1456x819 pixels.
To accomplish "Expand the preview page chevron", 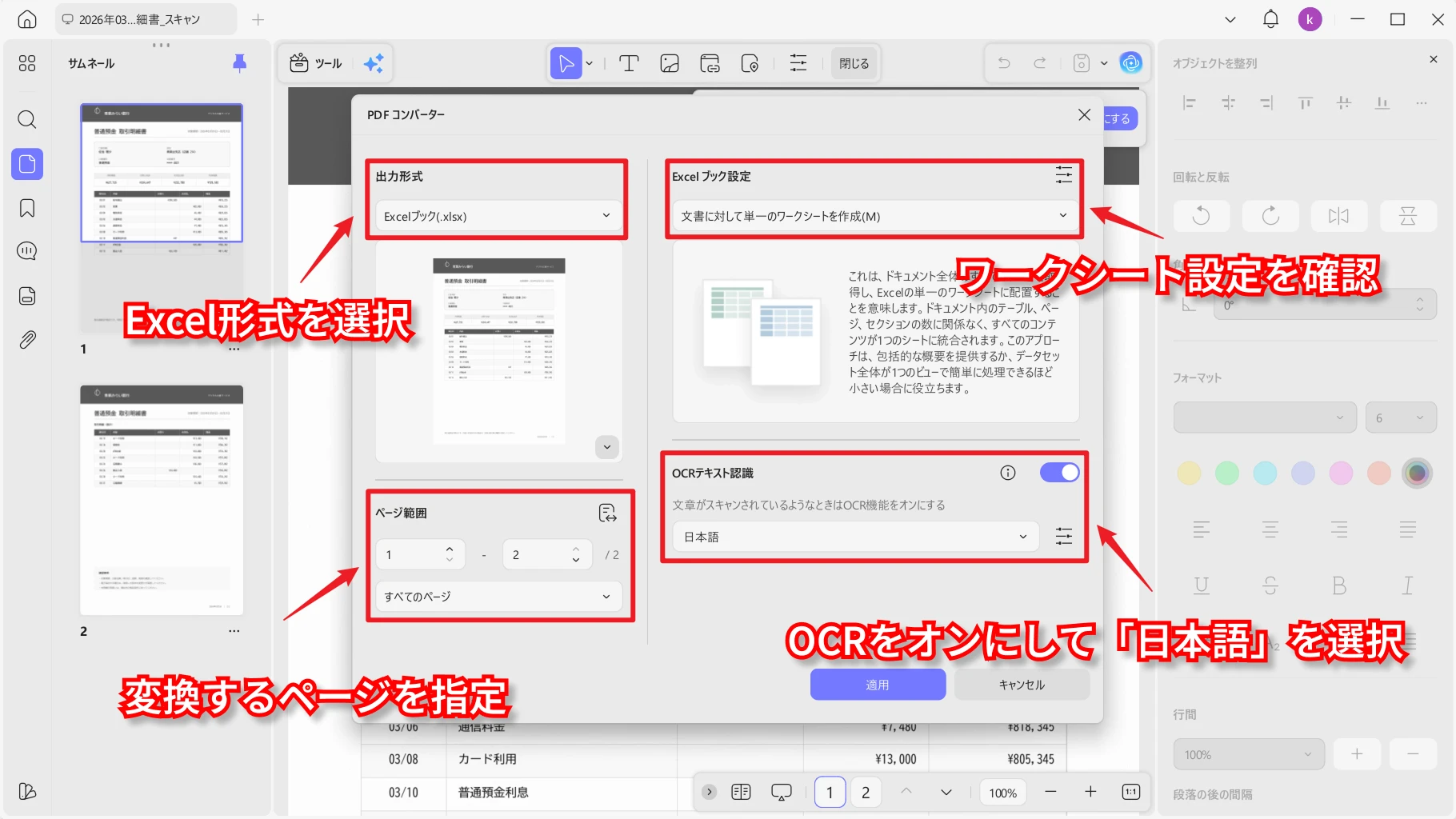I will pyautogui.click(x=607, y=447).
